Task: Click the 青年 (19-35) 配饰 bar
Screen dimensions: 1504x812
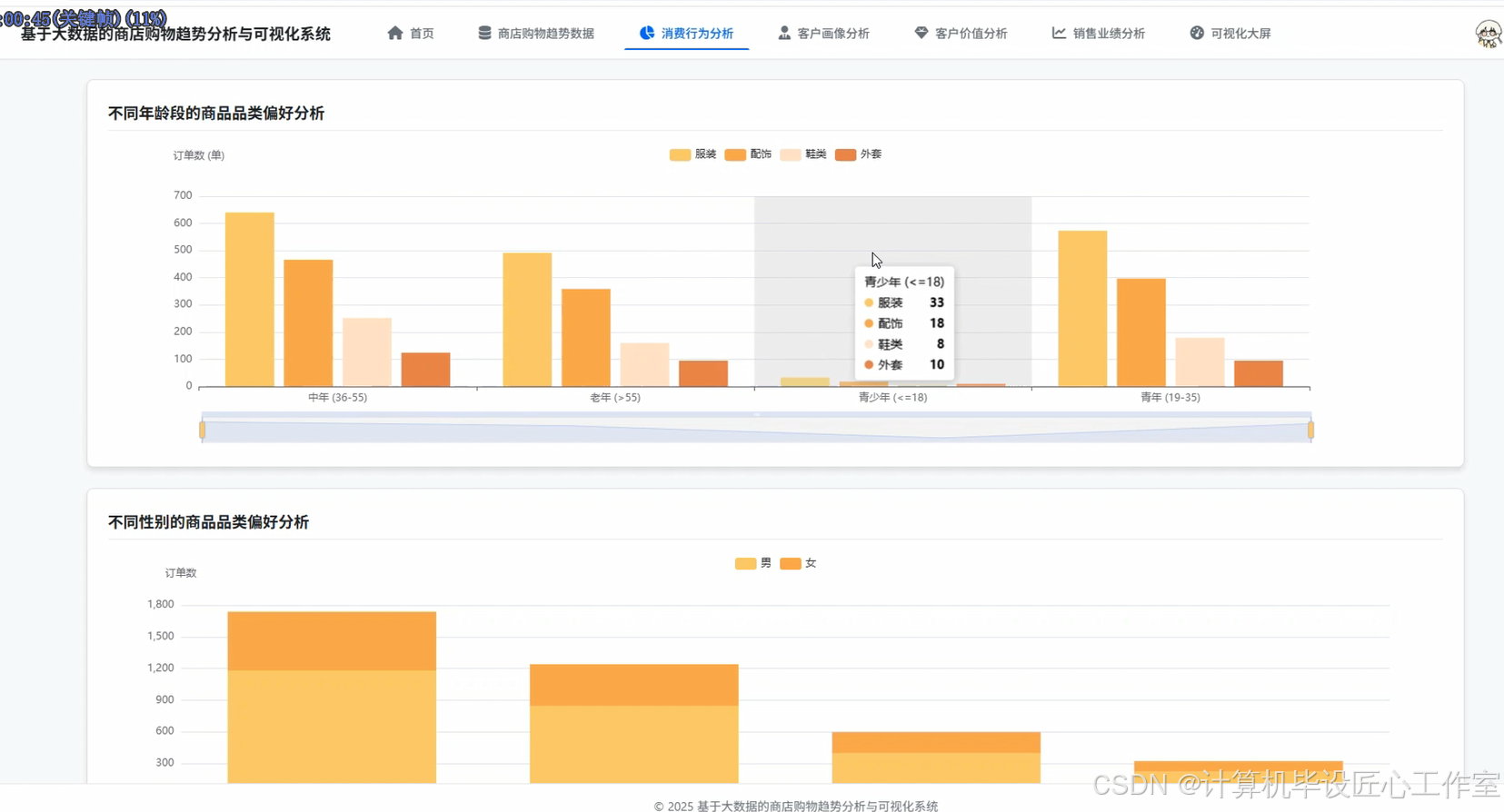Action: (1141, 332)
